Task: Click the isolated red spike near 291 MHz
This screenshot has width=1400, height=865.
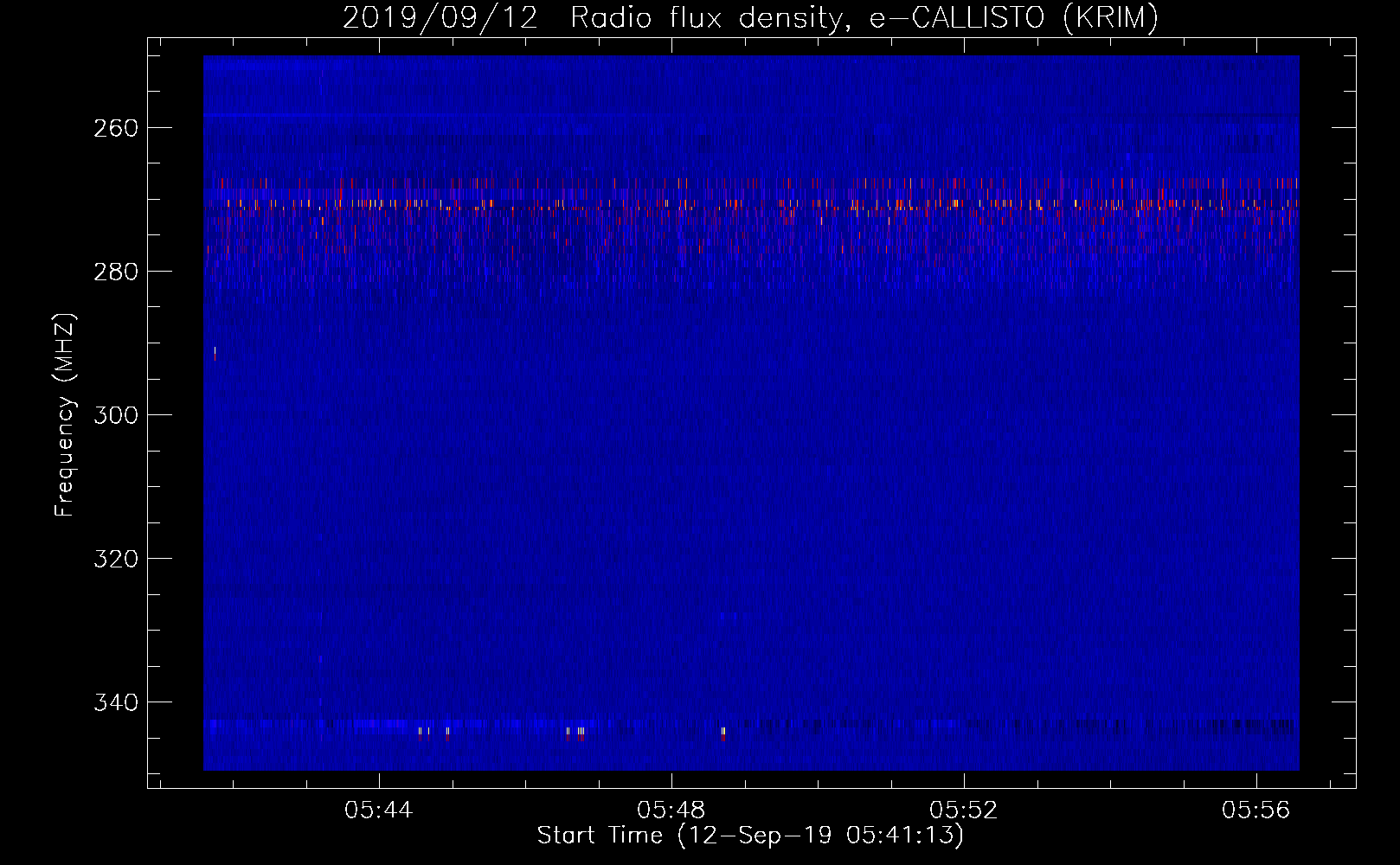Action: 215,353
